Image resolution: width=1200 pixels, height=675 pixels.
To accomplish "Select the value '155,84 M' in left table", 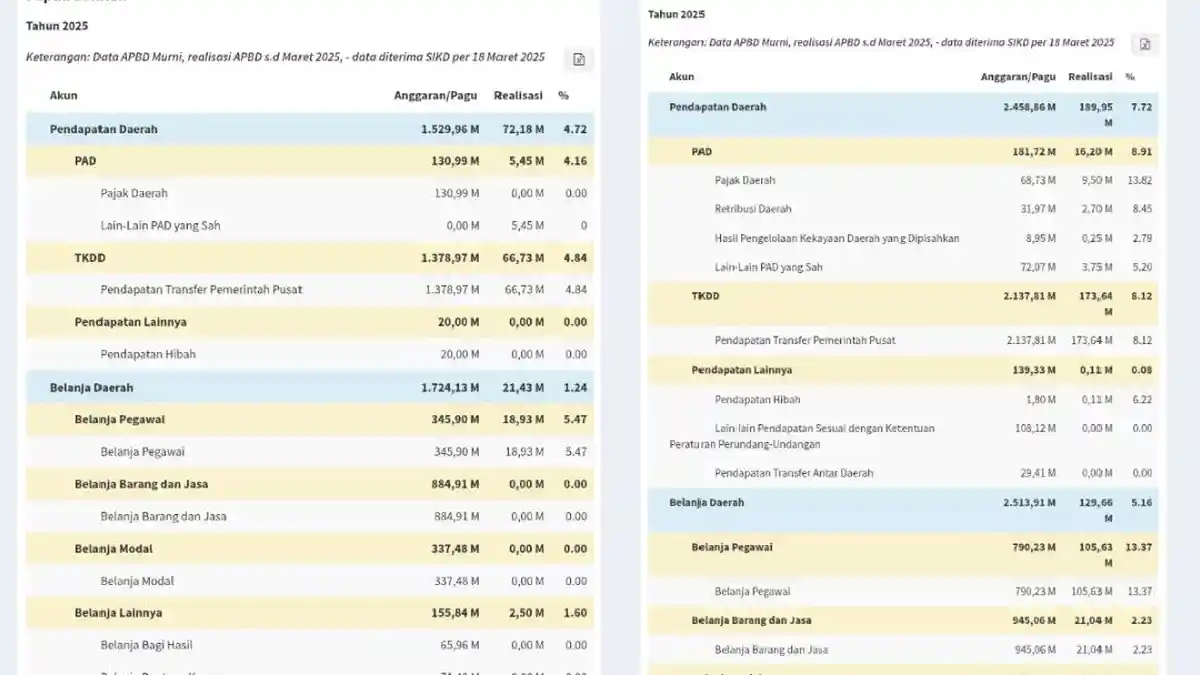I will [x=455, y=613].
